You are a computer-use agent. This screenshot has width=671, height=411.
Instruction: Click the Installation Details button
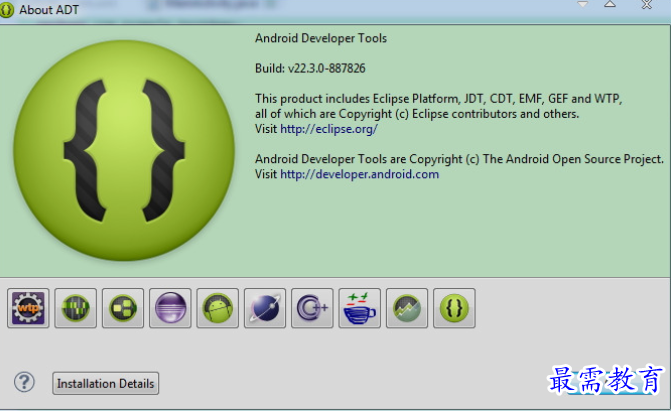tap(106, 383)
